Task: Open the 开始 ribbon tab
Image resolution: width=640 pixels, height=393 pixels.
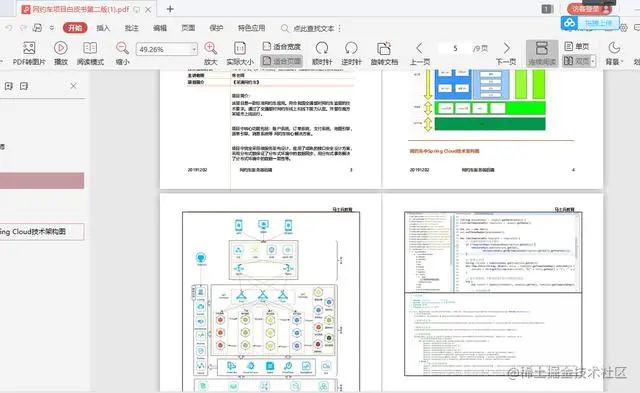Action: [75, 28]
